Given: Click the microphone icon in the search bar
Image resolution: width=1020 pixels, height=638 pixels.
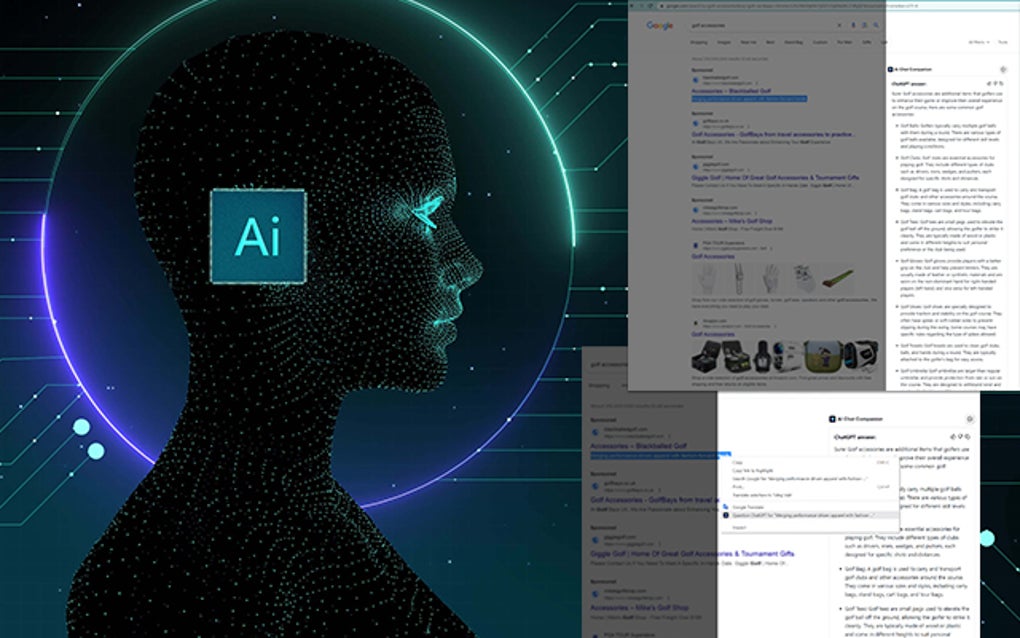Looking at the screenshot, I should click(853, 25).
